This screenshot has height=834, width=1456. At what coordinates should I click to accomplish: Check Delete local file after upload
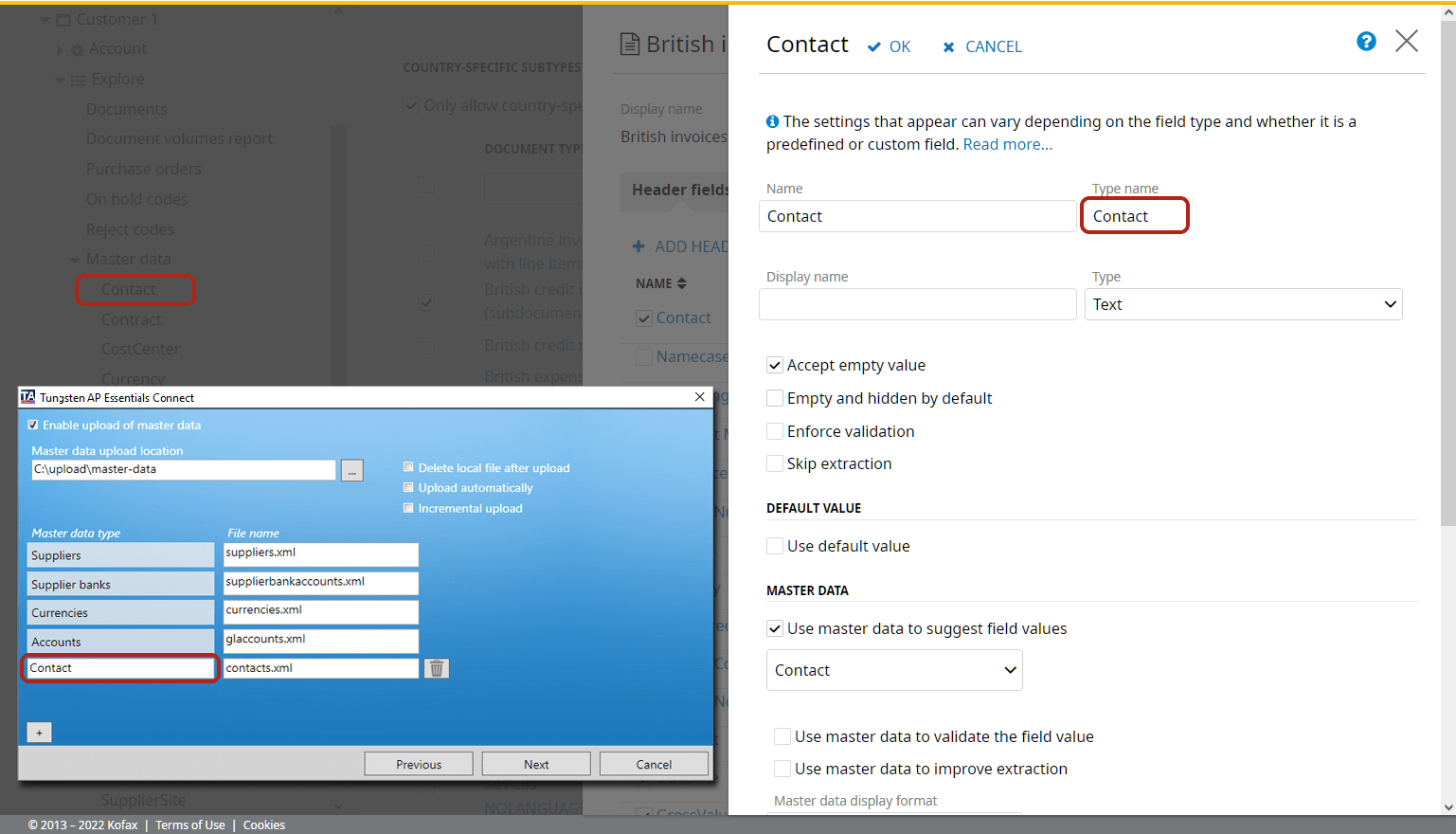pyautogui.click(x=408, y=467)
